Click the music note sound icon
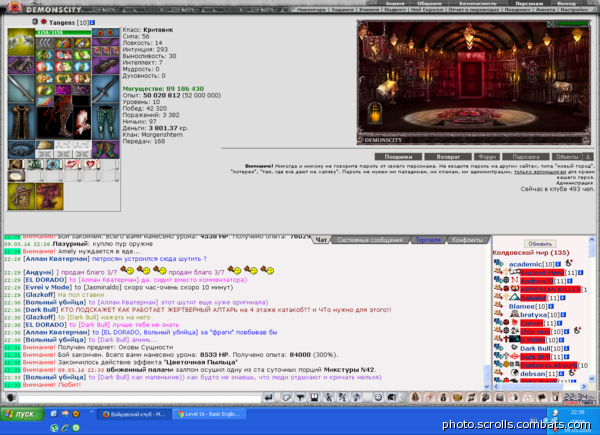This screenshot has width=600, height=435. pyautogui.click(x=356, y=398)
